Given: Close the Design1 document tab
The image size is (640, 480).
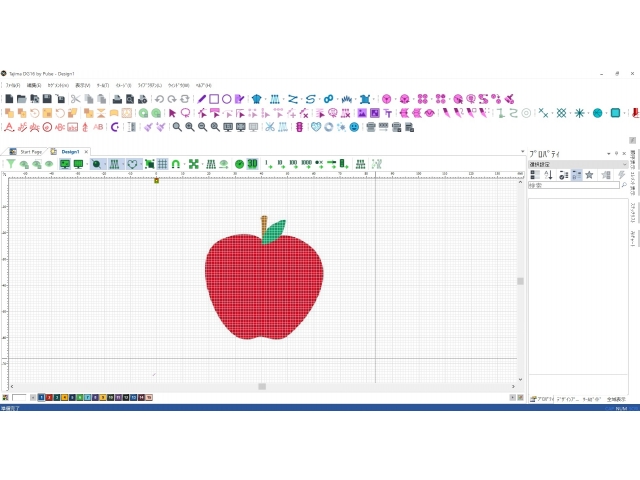Looking at the screenshot, I should coord(86,152).
